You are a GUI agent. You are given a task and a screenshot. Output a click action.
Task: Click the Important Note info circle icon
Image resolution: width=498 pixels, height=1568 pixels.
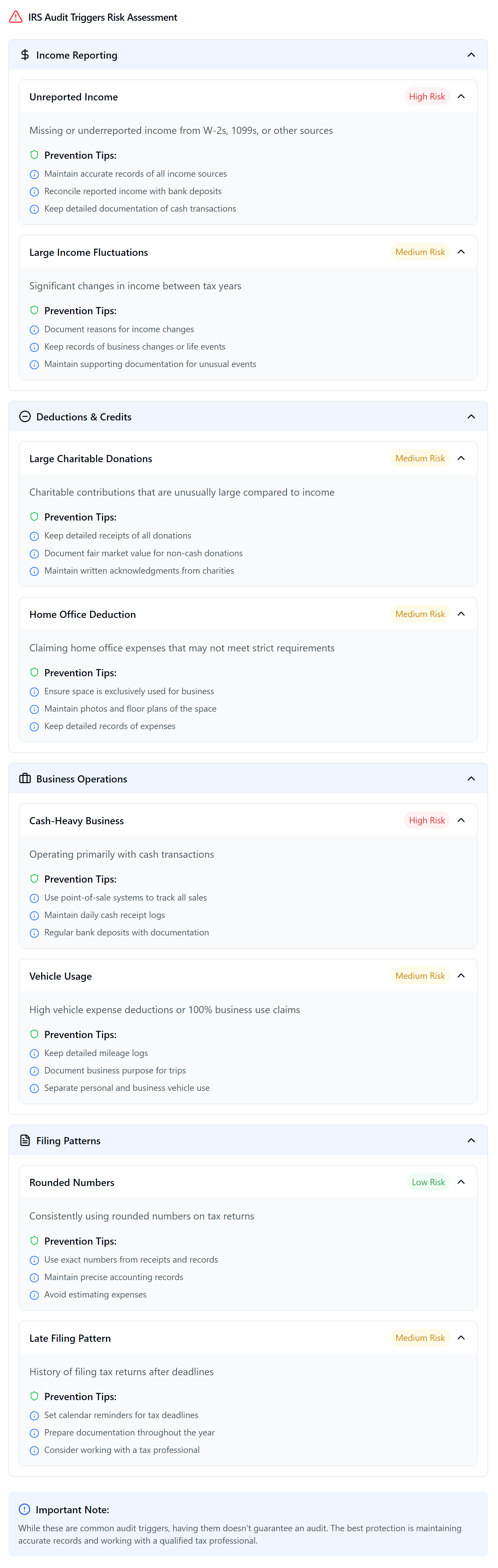24,1509
